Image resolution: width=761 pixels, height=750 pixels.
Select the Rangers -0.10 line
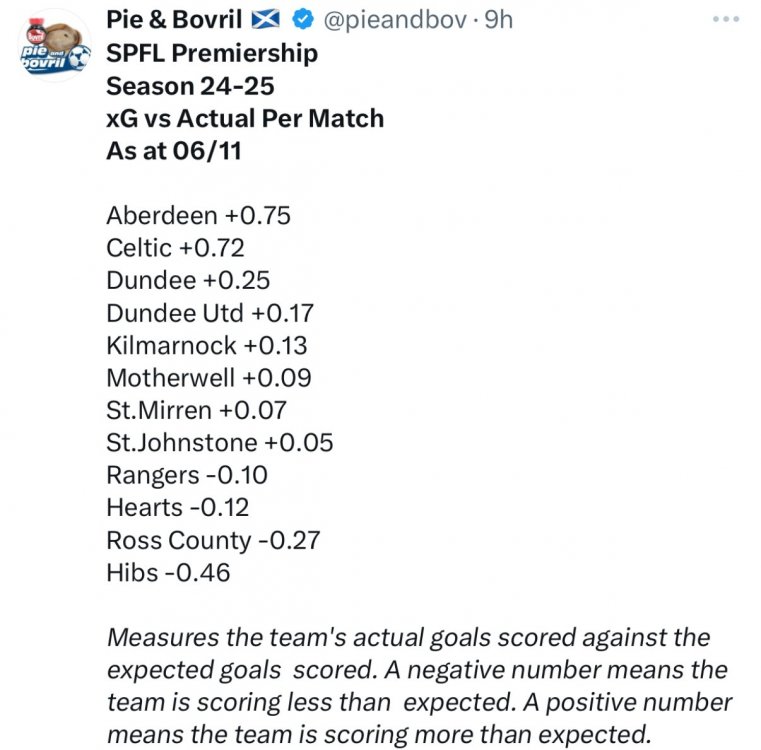point(187,475)
